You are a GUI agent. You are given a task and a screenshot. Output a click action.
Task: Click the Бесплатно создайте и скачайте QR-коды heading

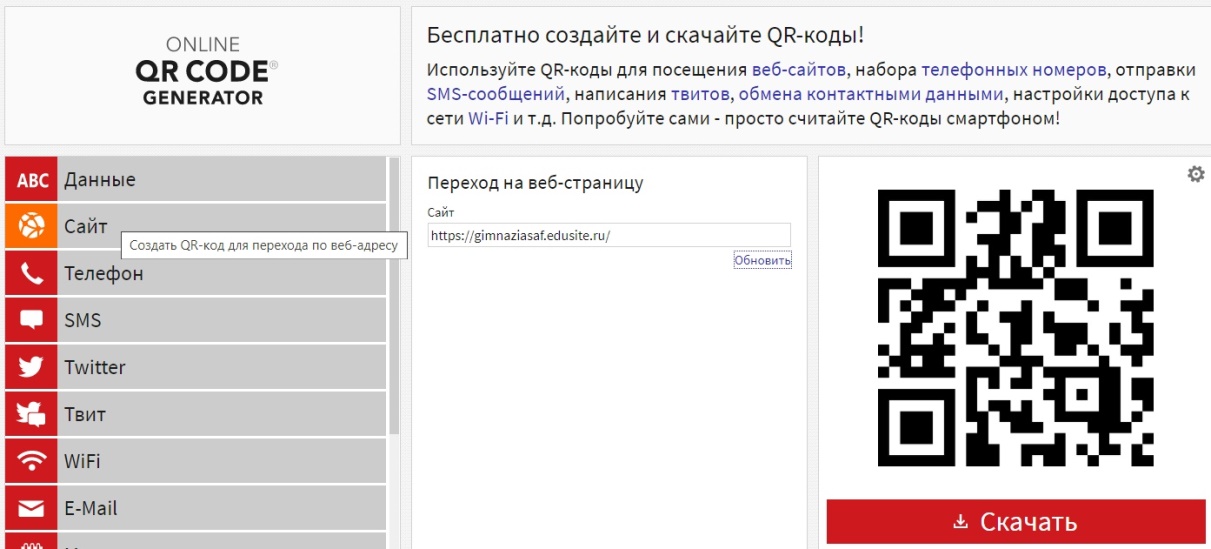[645, 36]
